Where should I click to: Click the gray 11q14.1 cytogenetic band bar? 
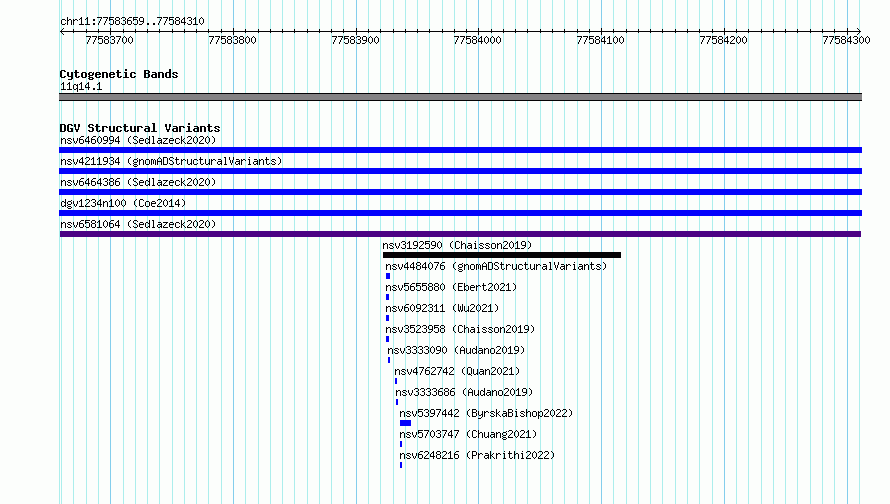(460, 97)
